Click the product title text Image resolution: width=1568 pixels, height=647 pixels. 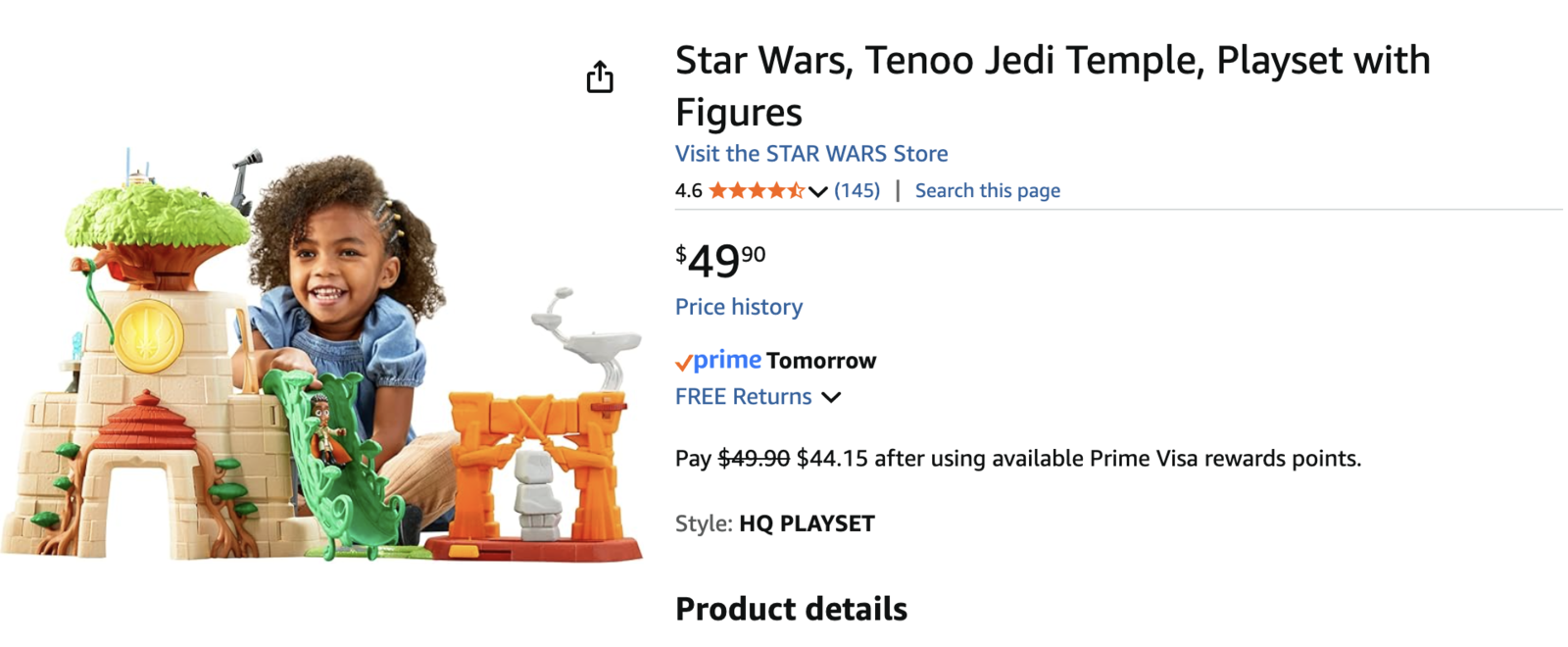pos(1052,86)
